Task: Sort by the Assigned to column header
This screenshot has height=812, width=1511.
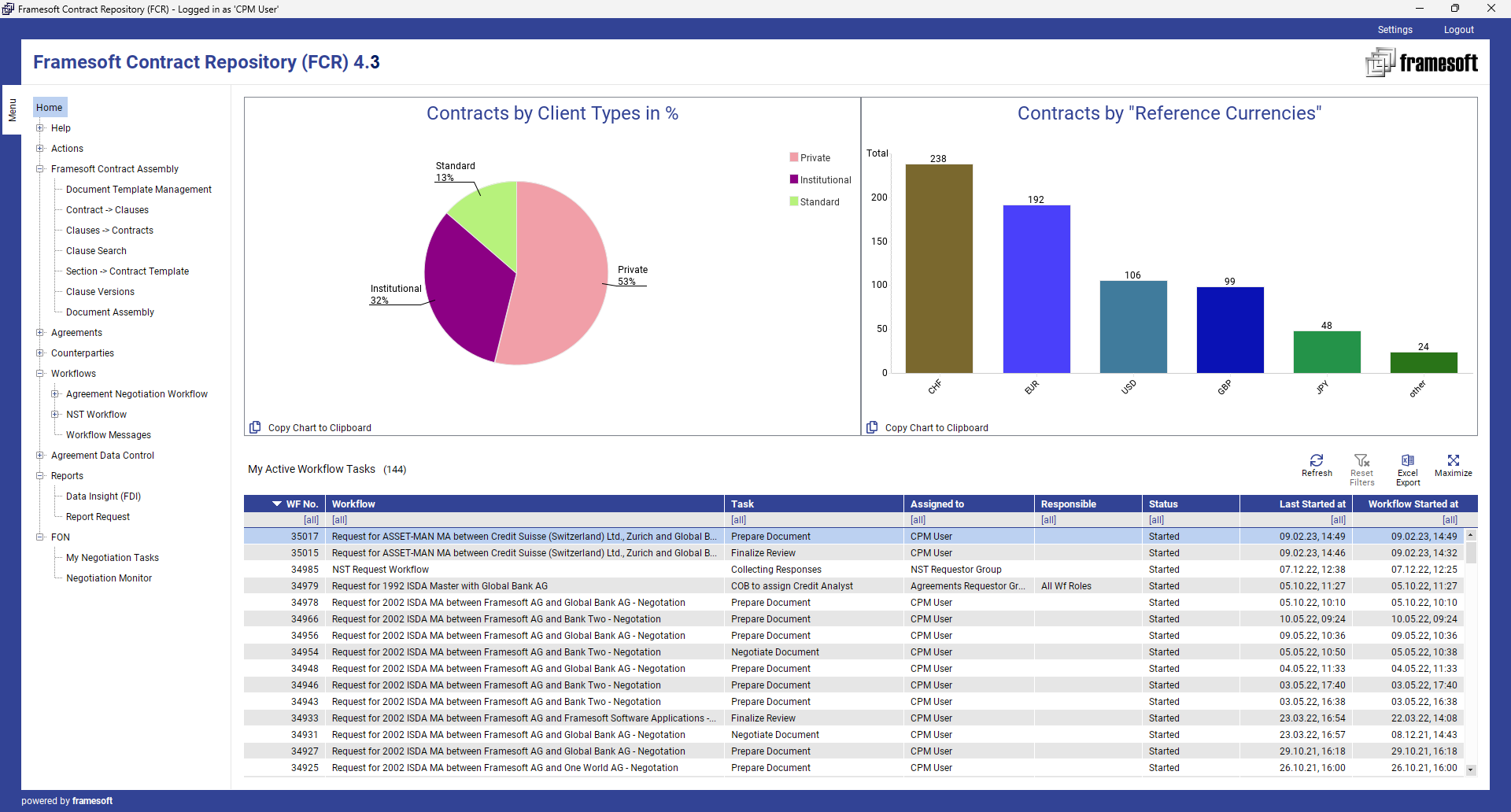Action: click(969, 504)
